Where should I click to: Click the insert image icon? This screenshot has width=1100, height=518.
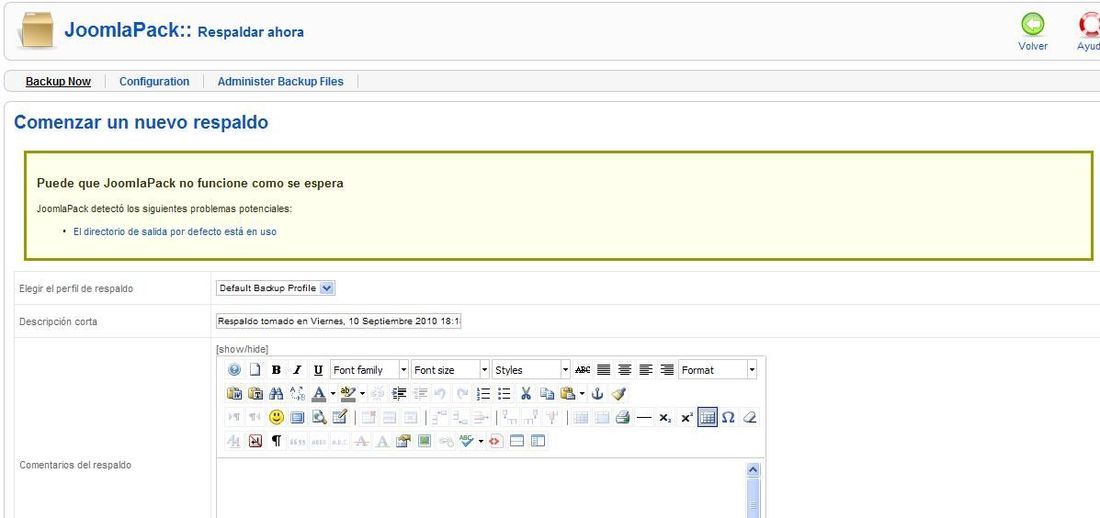[424, 441]
